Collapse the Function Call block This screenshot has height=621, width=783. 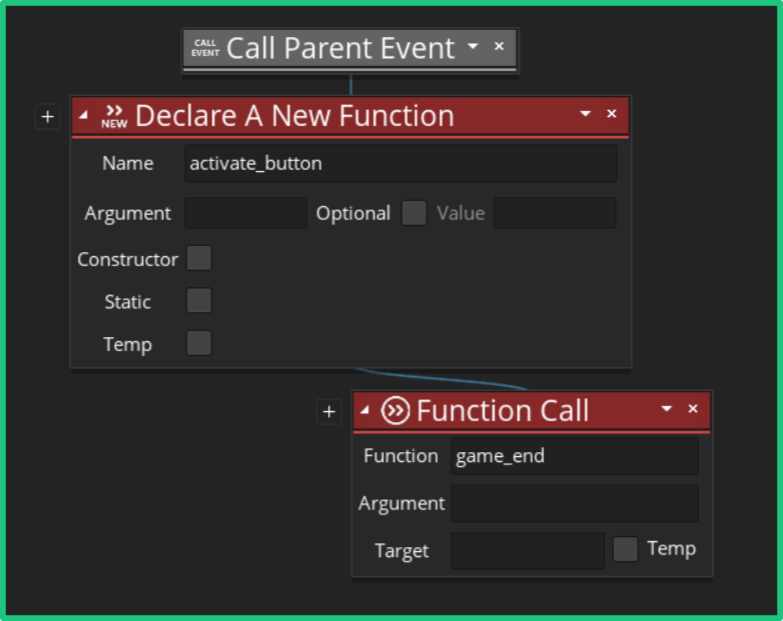[x=365, y=410]
